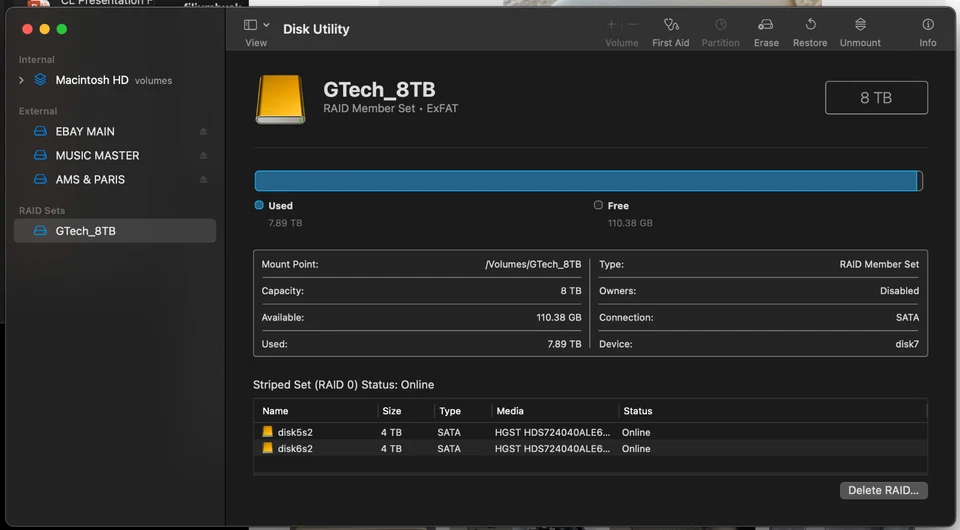Viewport: 960px width, 530px height.
Task: Click the green zoom window button
Action: (x=62, y=29)
